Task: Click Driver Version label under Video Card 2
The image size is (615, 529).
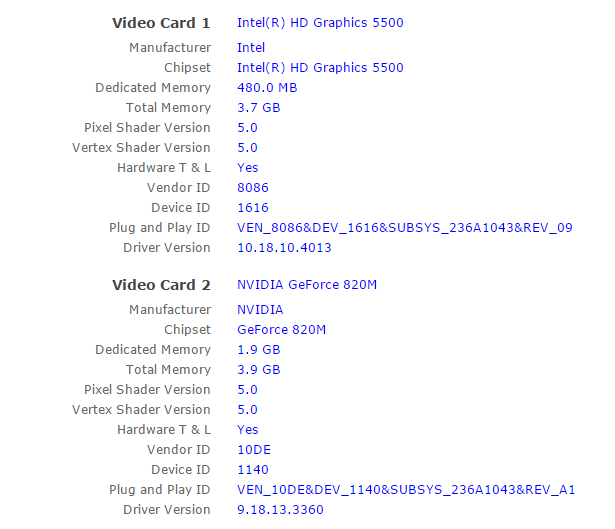Action: [167, 509]
